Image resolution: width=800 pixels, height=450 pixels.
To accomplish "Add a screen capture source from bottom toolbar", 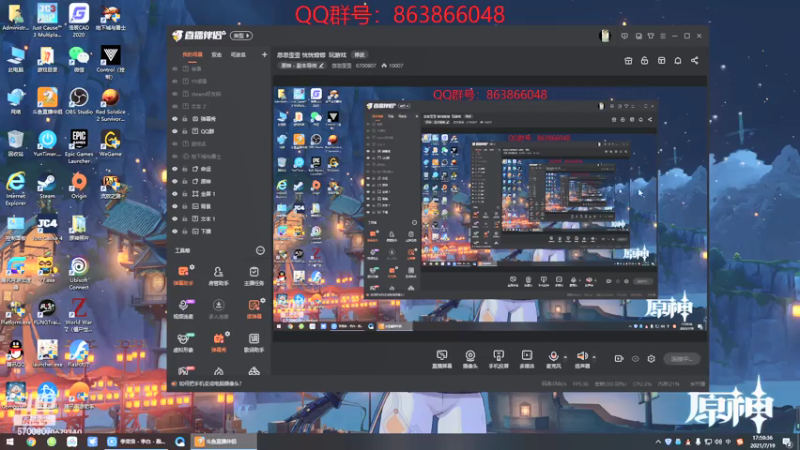I will coord(442,359).
